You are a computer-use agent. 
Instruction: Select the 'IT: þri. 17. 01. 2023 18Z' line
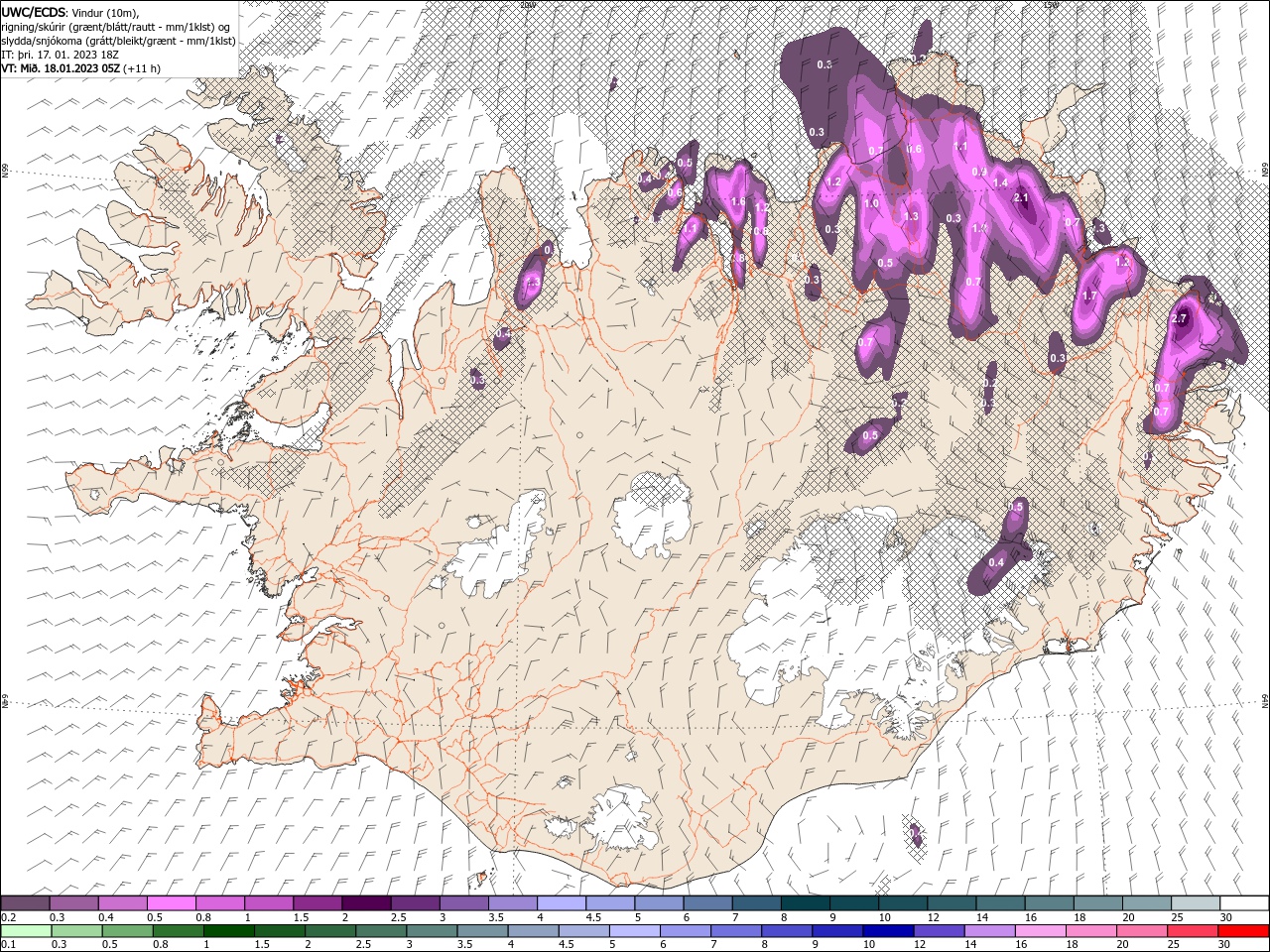point(61,55)
